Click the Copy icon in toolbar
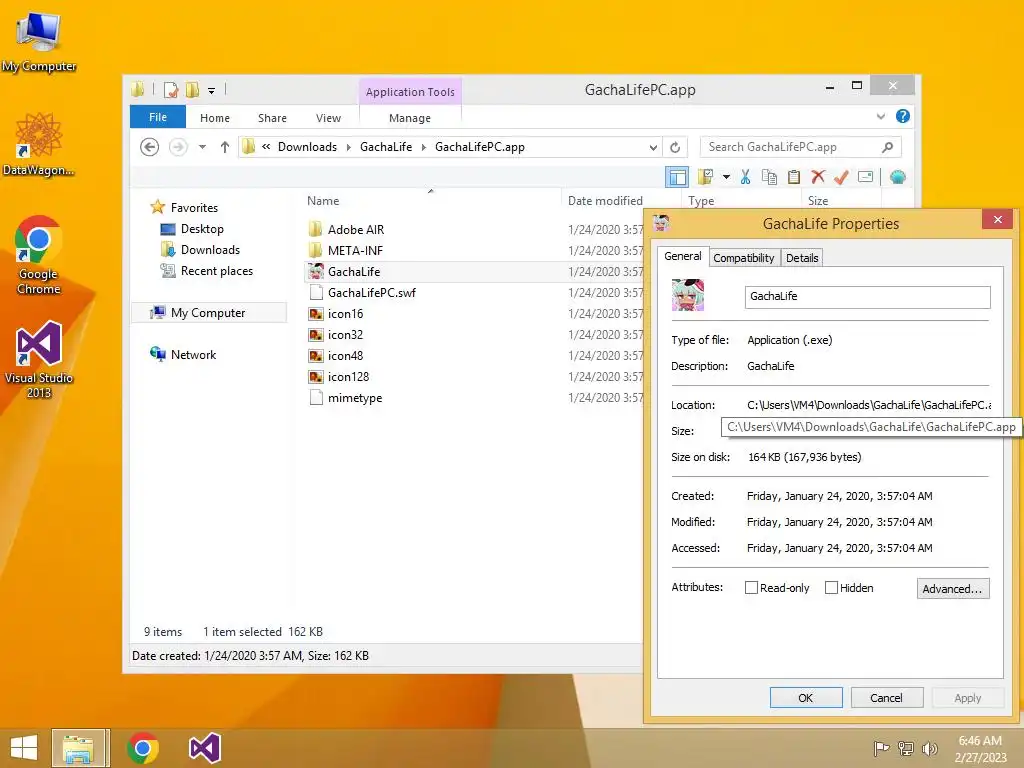The image size is (1024, 768). [769, 177]
